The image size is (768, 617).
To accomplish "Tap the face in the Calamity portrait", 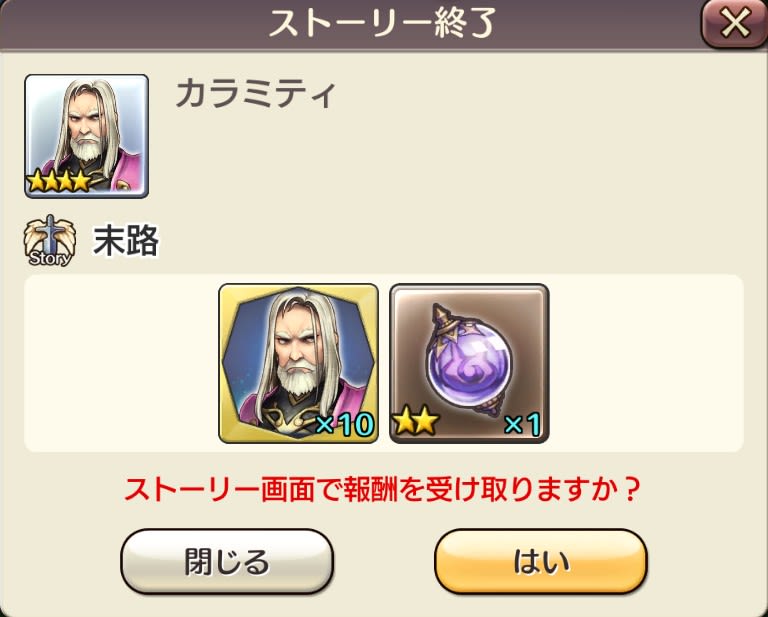I will click(x=87, y=127).
